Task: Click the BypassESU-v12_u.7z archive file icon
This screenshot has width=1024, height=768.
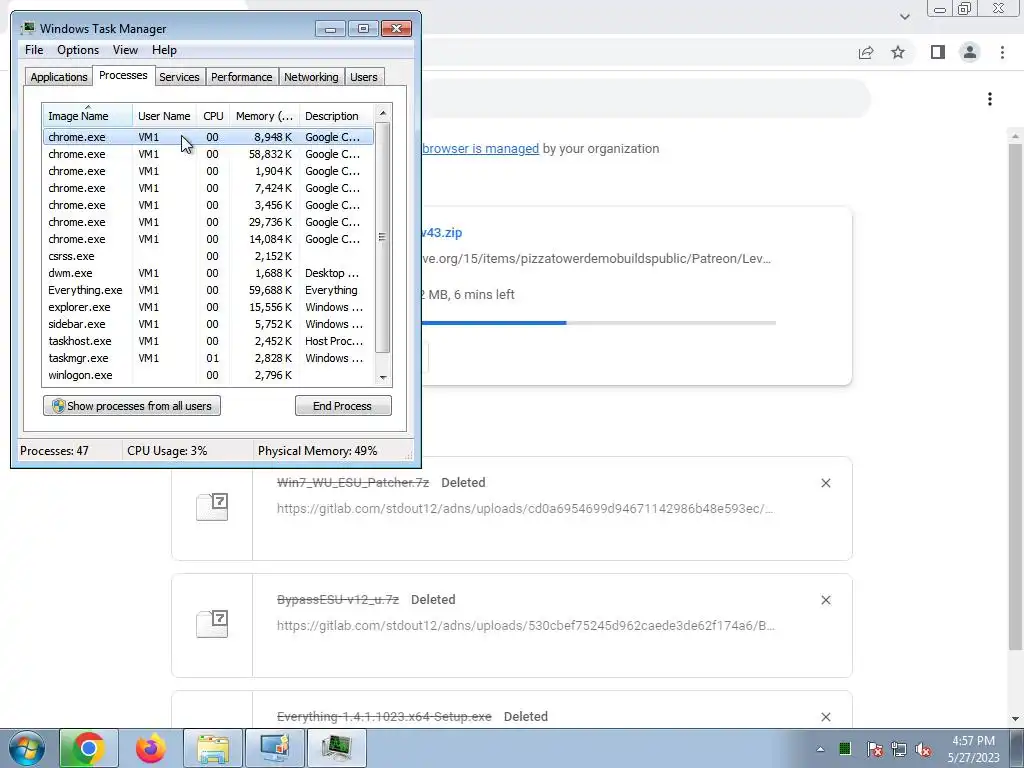Action: 212,624
